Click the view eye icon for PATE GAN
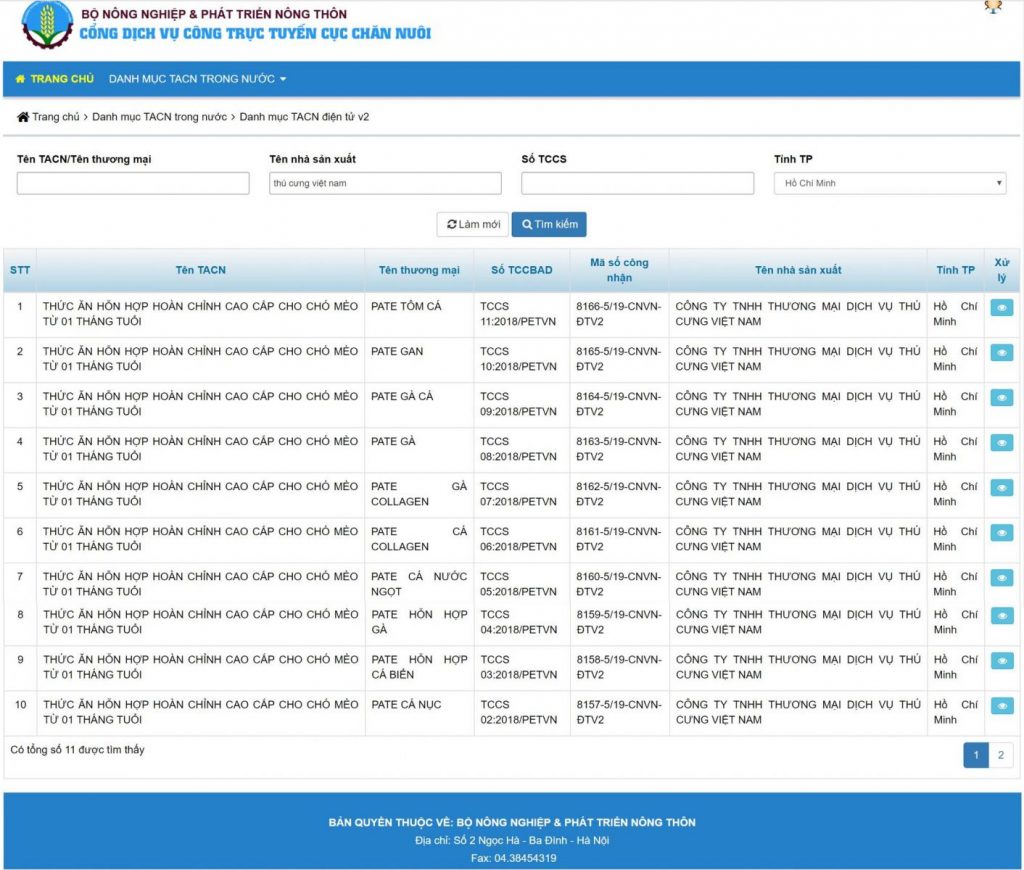Screen dimensions: 1024x870 1001,353
